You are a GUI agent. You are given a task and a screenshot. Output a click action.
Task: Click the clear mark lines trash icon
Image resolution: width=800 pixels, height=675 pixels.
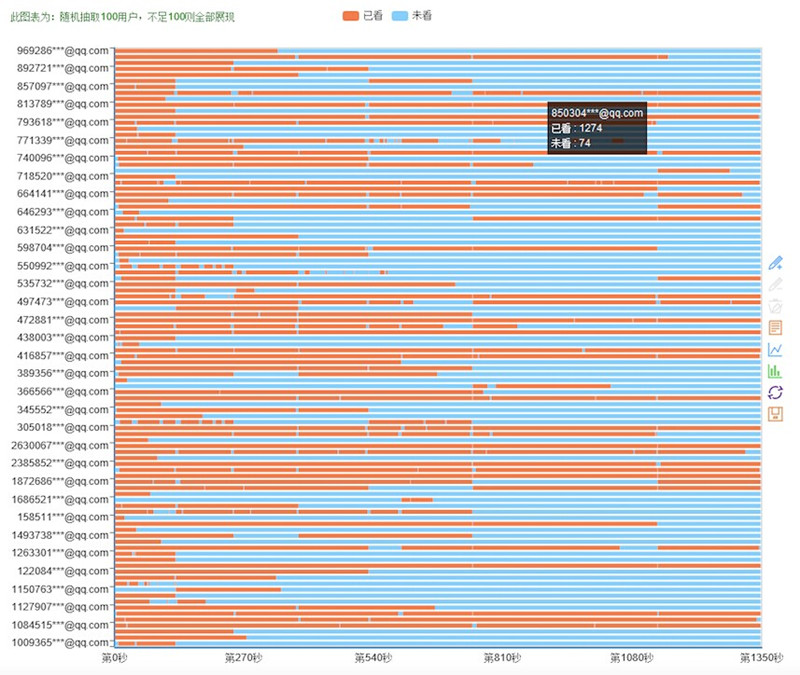click(x=775, y=306)
